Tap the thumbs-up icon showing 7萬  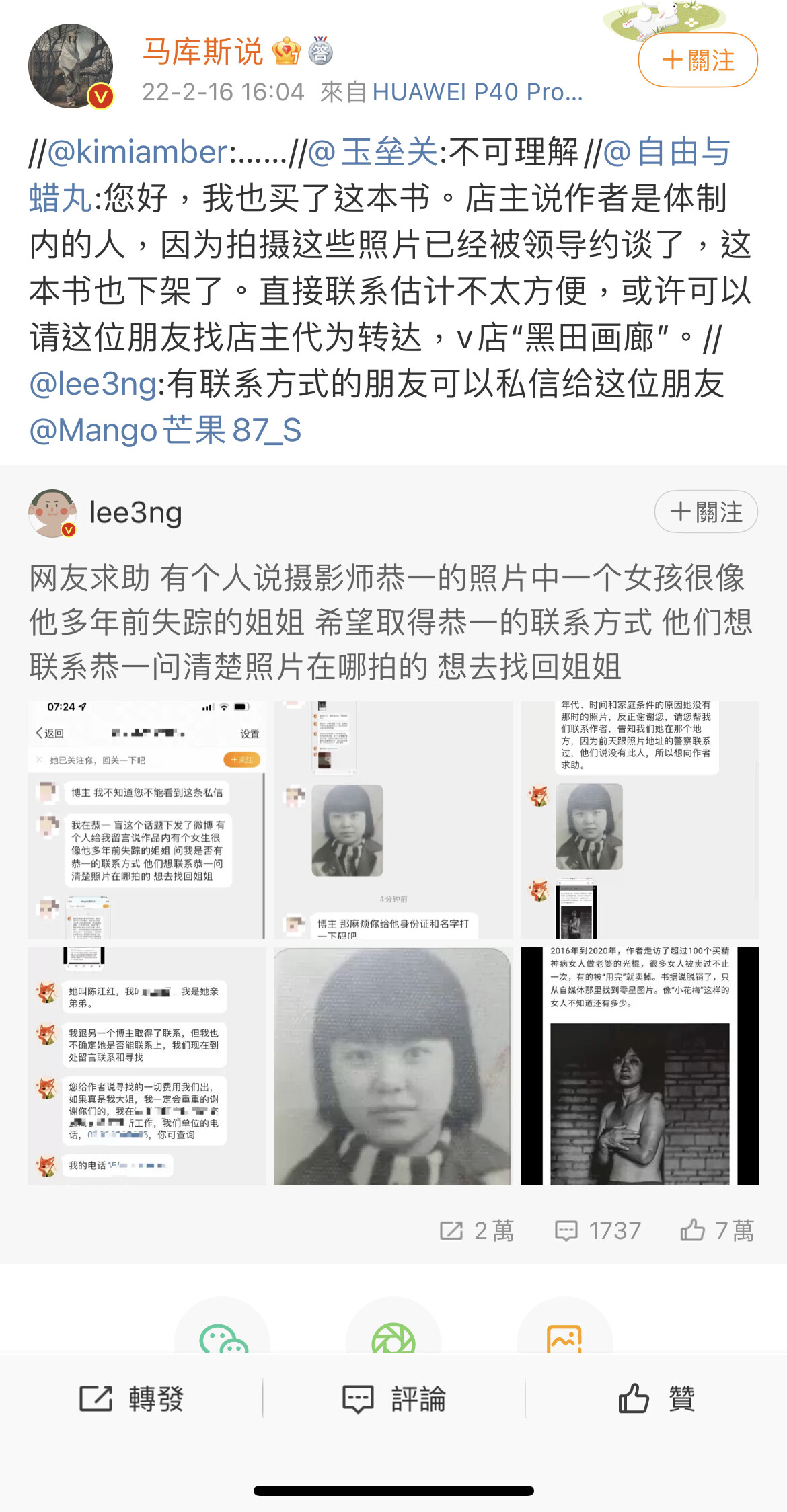coord(692,1230)
